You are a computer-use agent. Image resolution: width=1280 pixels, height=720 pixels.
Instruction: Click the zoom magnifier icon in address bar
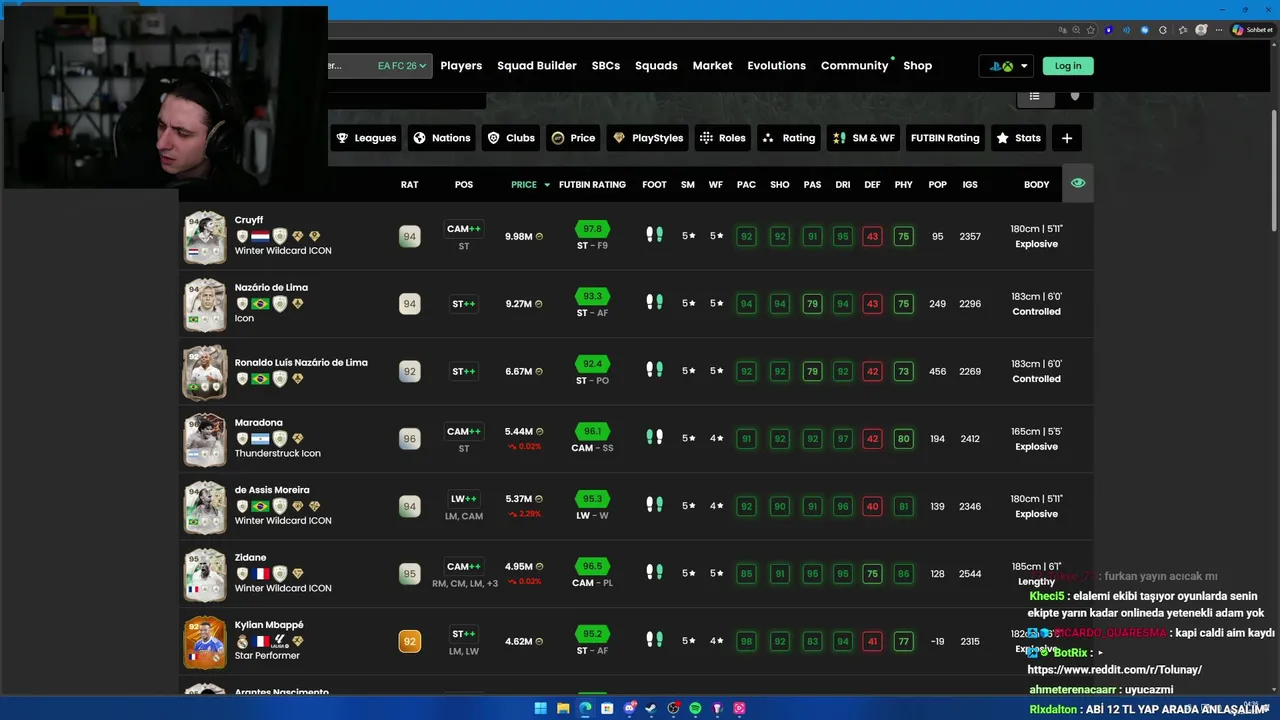point(1076,30)
